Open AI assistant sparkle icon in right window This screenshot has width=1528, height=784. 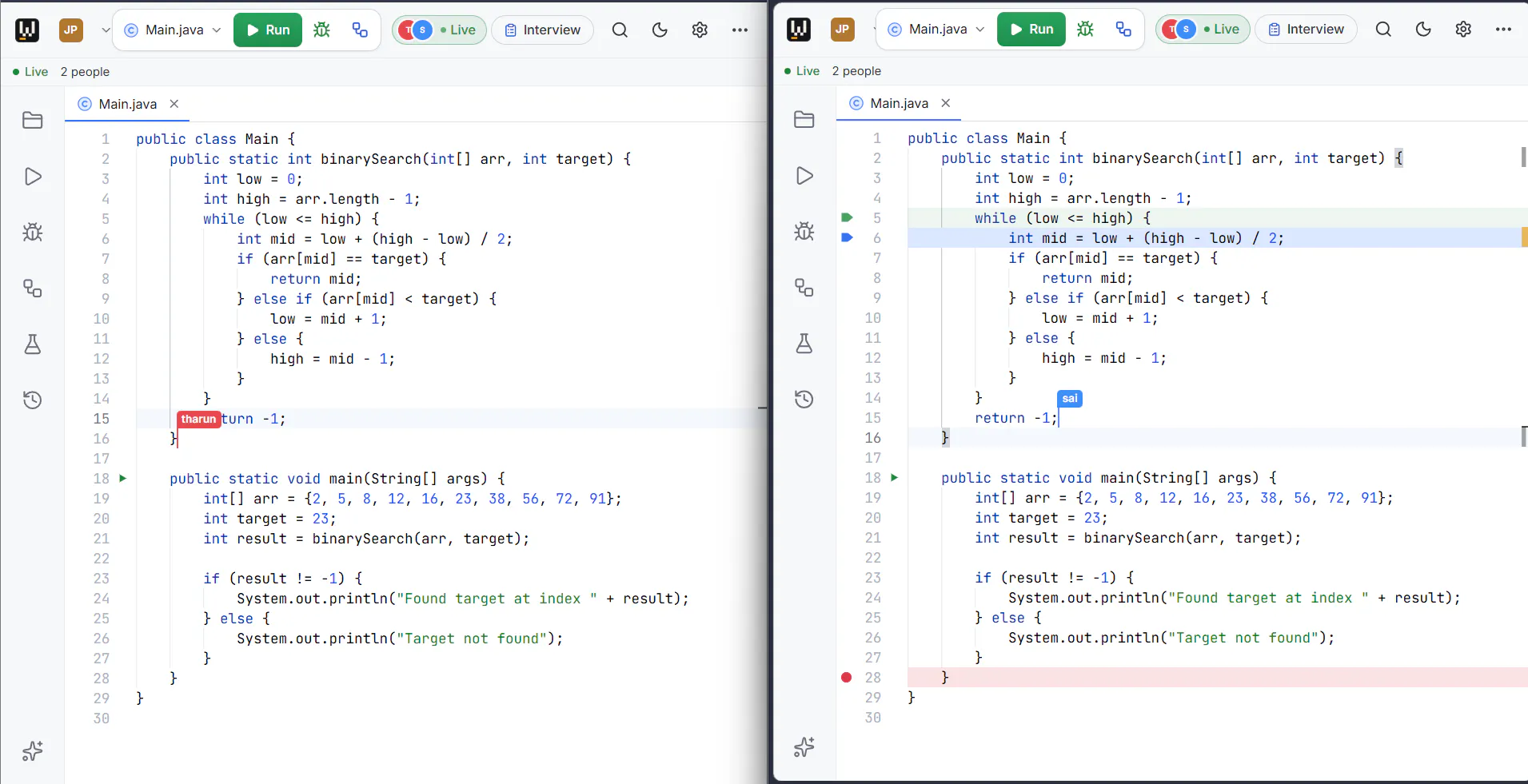tap(804, 747)
